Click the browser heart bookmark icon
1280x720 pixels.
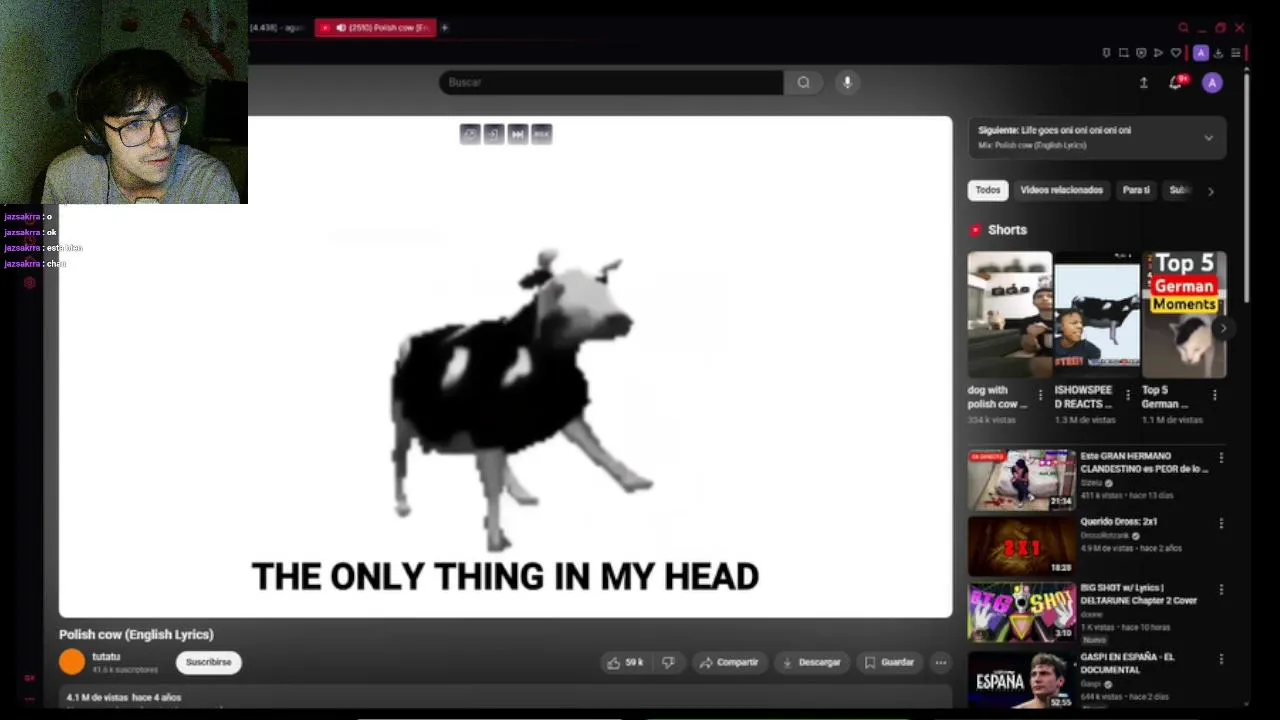click(x=1176, y=53)
